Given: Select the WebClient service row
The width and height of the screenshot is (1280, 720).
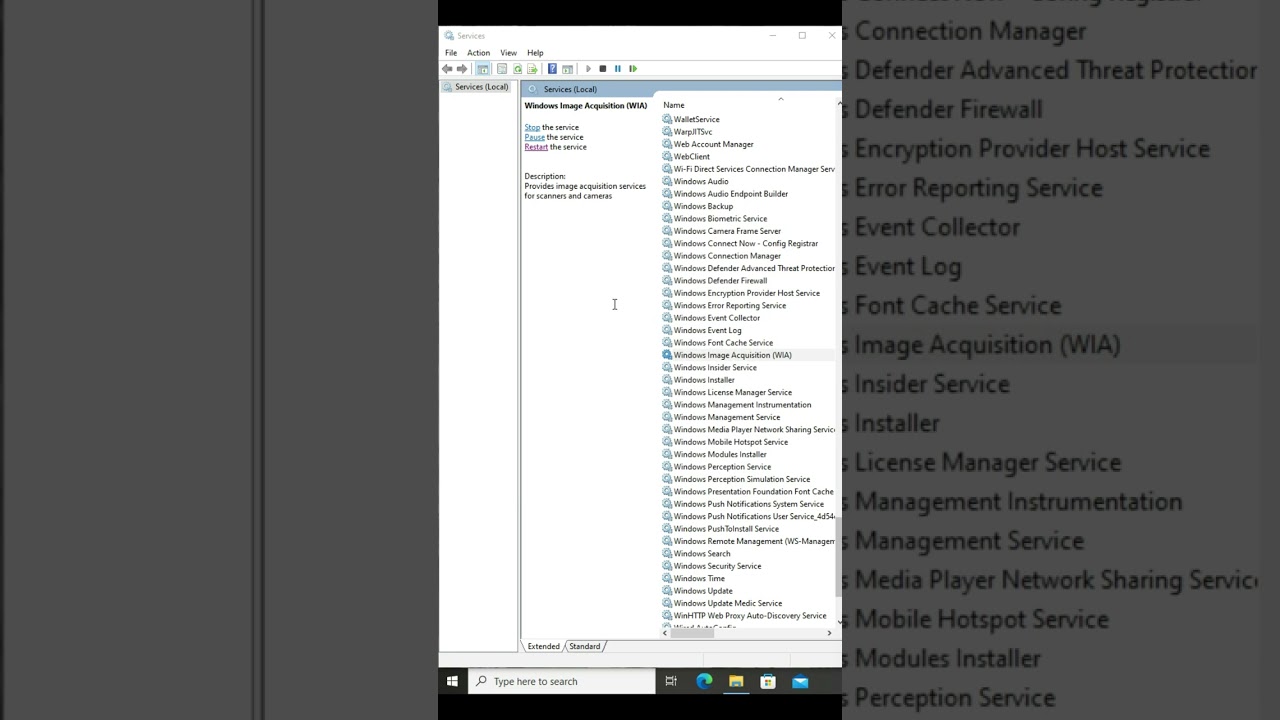Looking at the screenshot, I should (x=691, y=157).
